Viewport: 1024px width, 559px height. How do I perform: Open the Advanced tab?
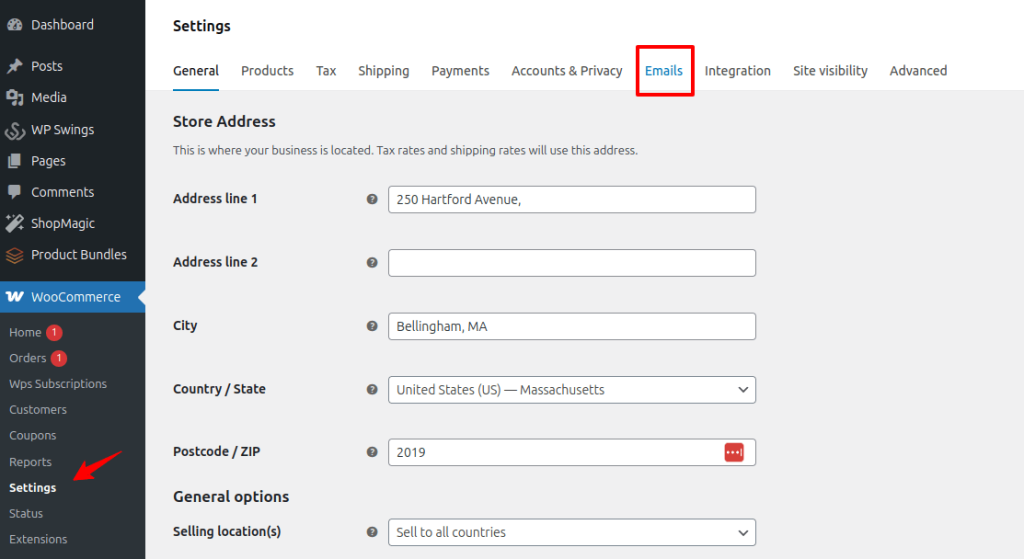point(918,71)
